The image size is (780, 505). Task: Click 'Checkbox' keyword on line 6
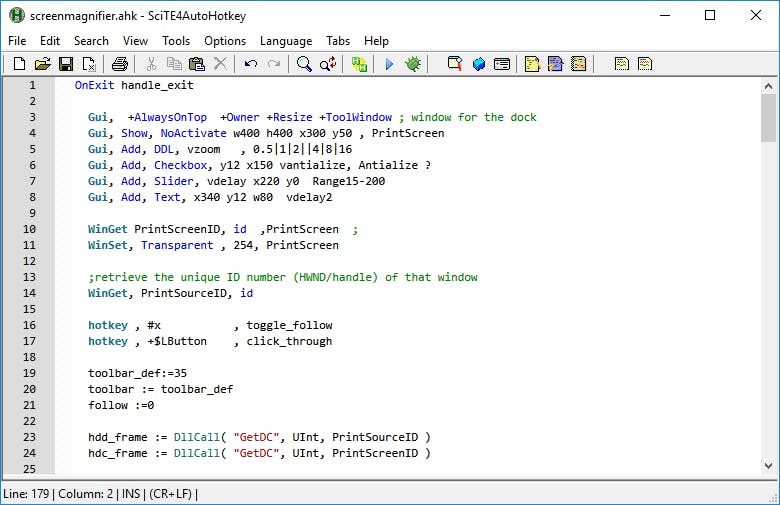point(180,165)
